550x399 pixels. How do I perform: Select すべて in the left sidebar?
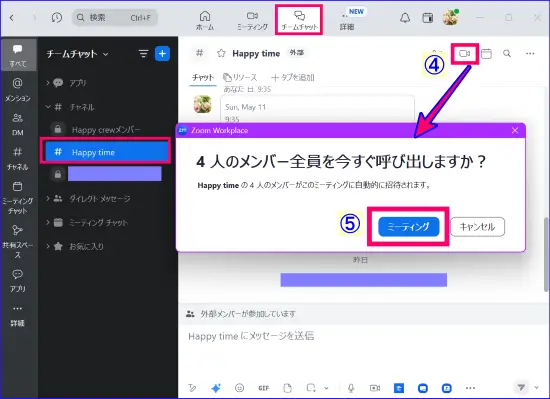coord(18,55)
